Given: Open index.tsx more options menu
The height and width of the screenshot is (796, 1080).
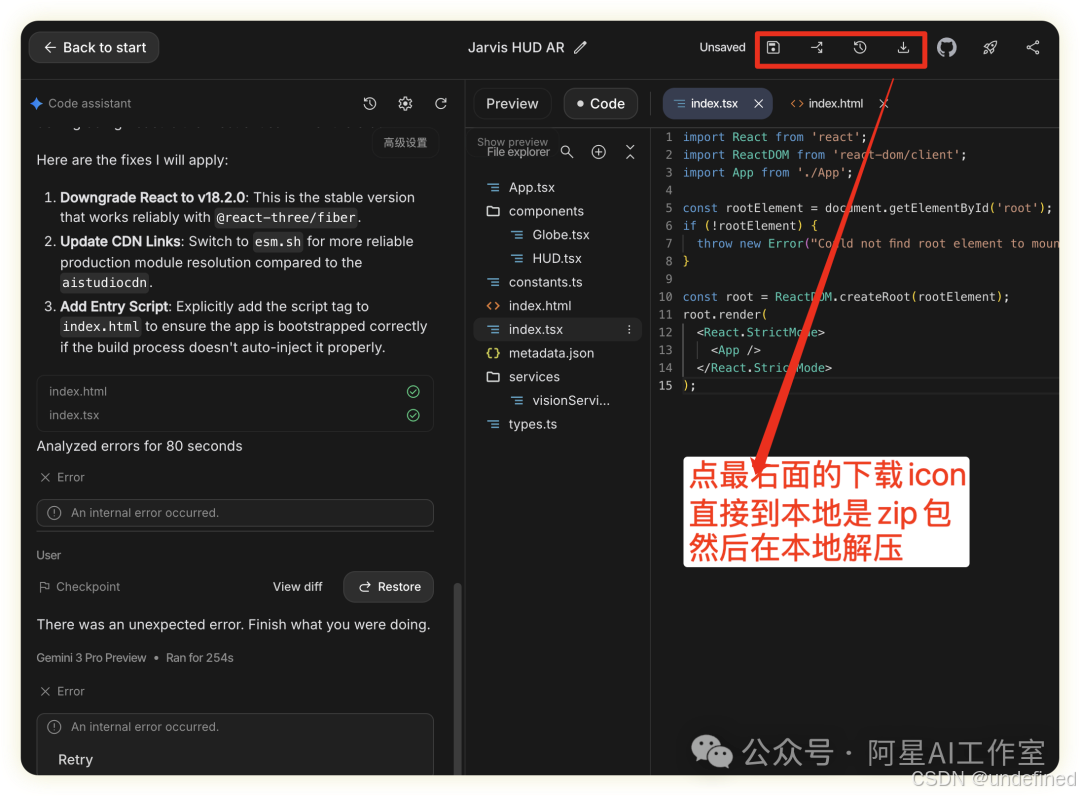Looking at the screenshot, I should point(629,330).
